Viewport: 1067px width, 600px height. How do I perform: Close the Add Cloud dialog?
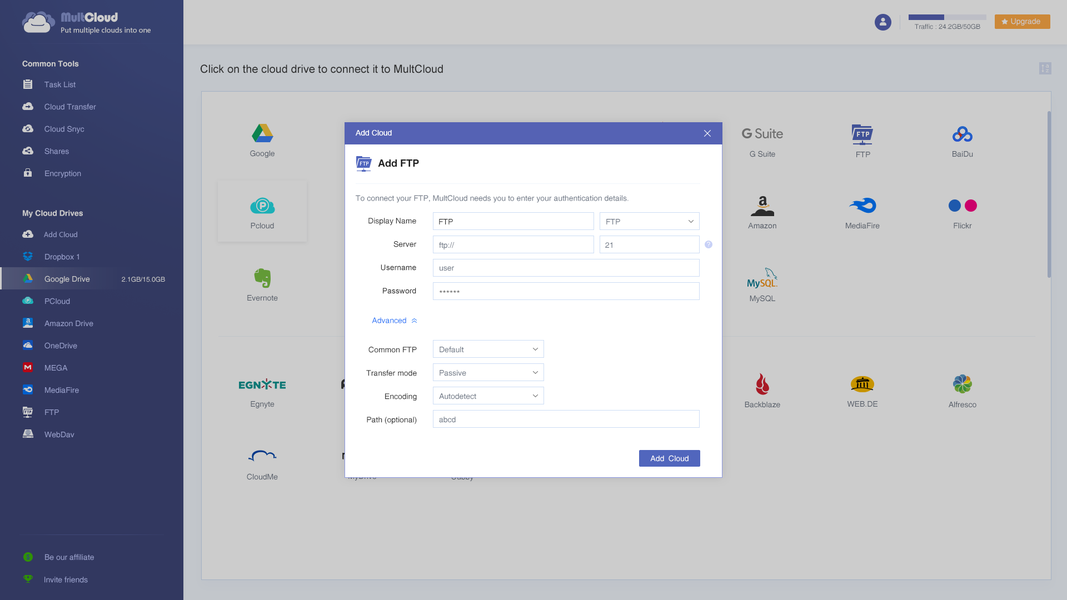707,133
